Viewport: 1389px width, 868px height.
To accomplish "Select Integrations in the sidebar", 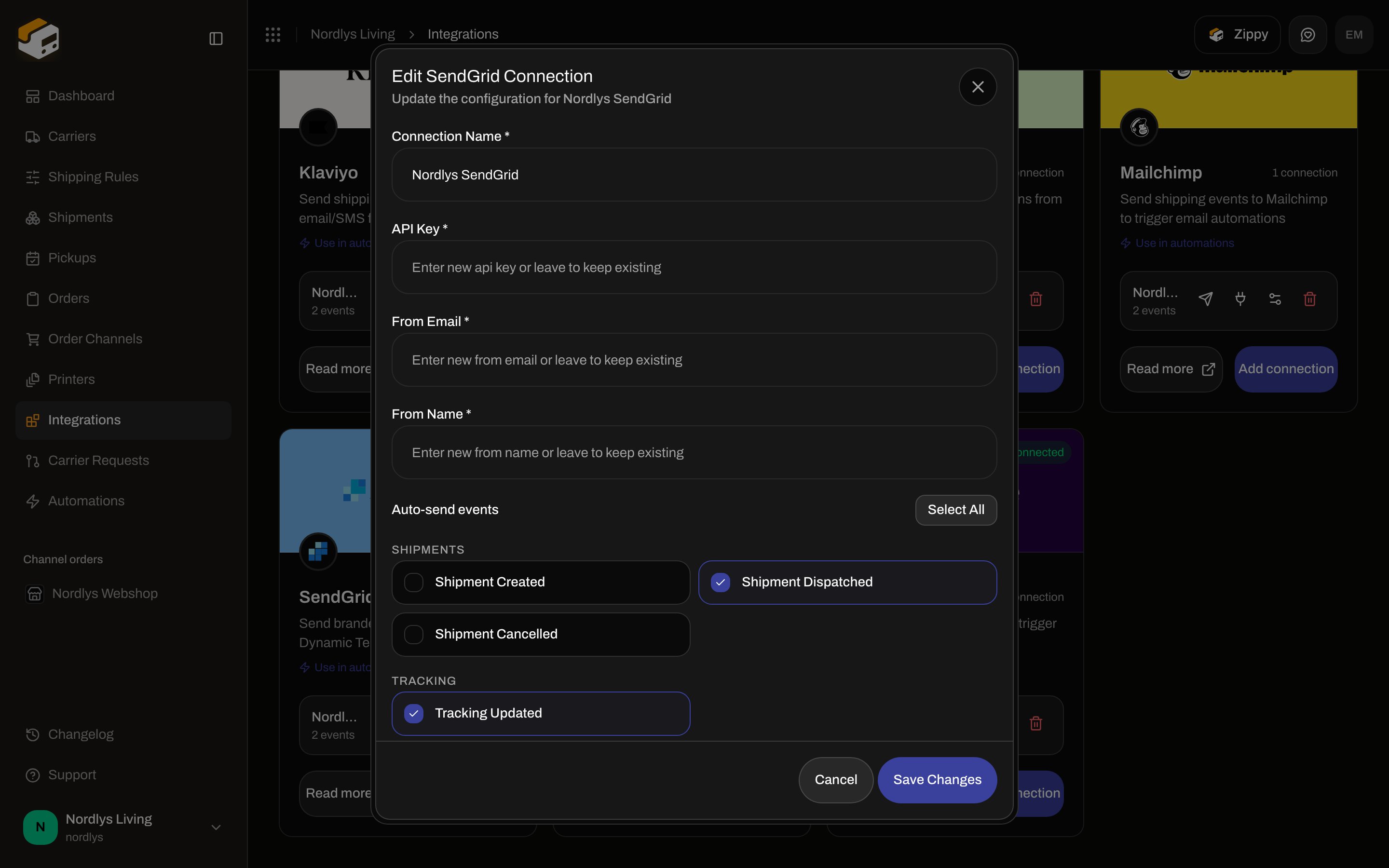I will 123,420.
